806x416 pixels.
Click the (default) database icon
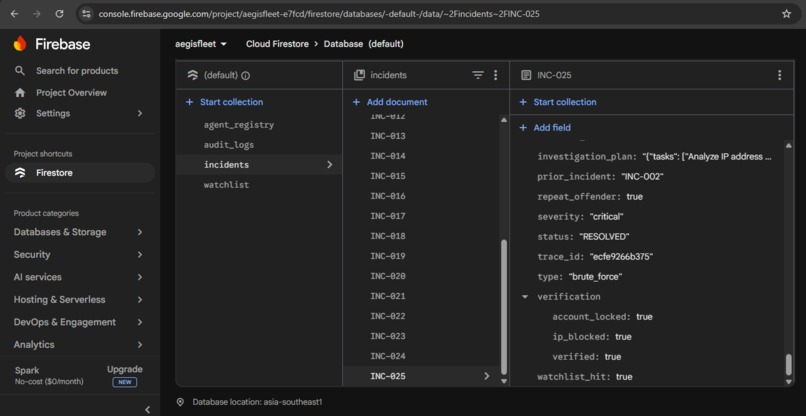click(193, 75)
